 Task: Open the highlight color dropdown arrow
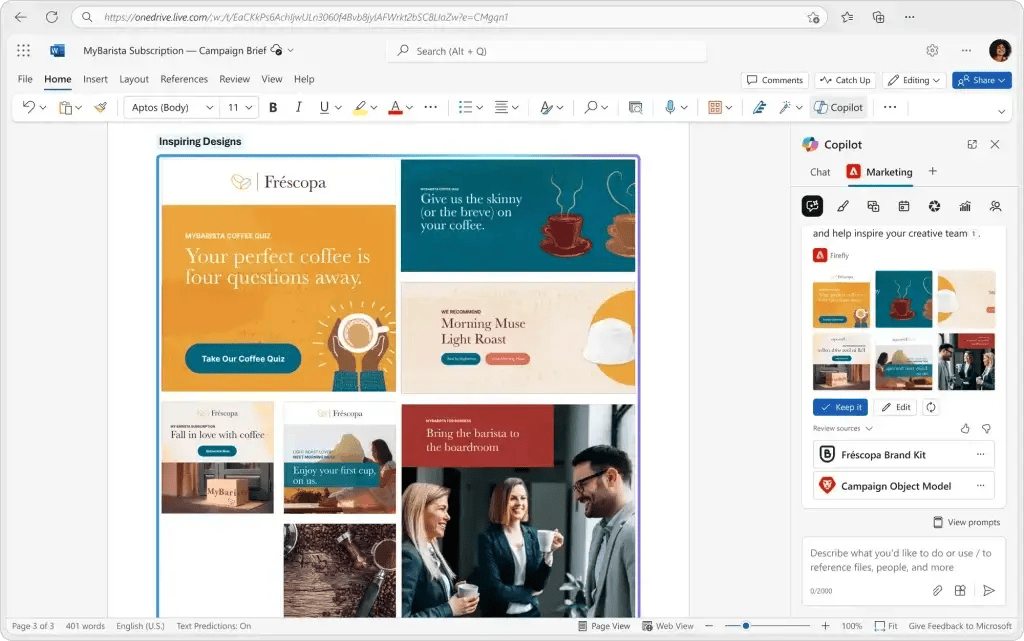(374, 108)
